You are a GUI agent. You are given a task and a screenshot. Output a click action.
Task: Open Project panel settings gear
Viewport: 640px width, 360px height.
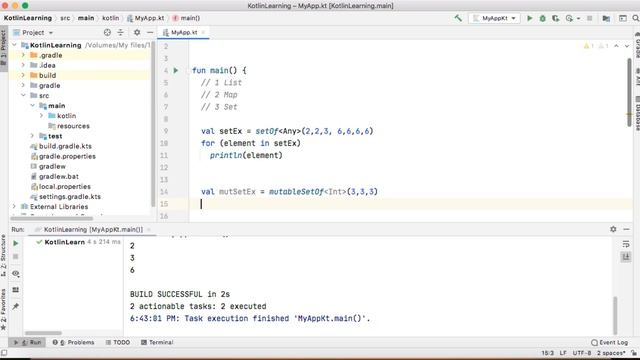tap(137, 32)
